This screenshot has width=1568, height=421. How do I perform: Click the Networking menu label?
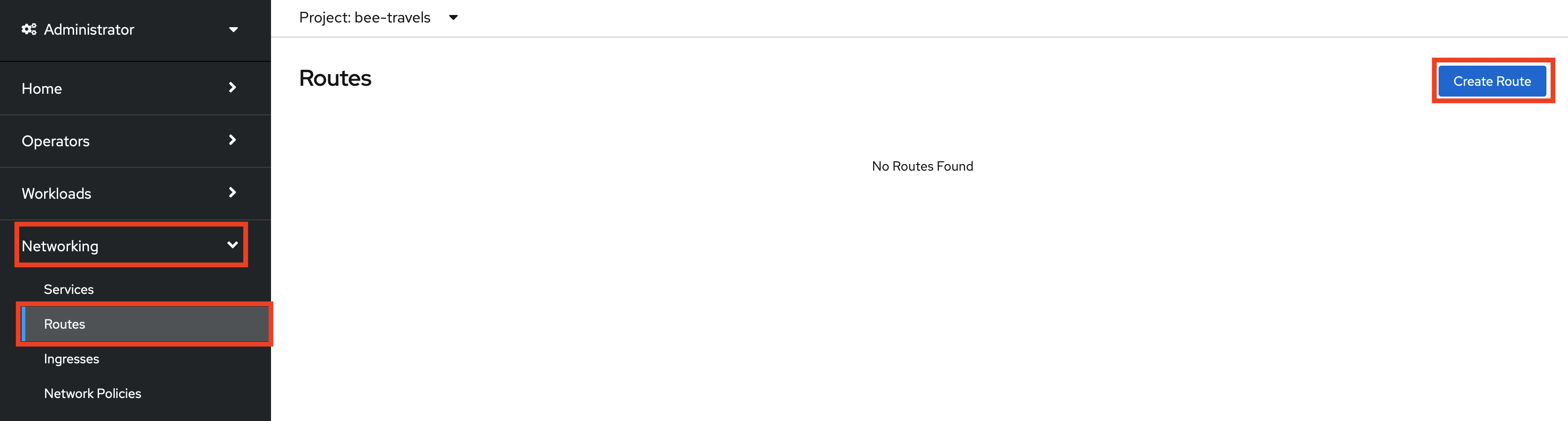click(x=60, y=246)
